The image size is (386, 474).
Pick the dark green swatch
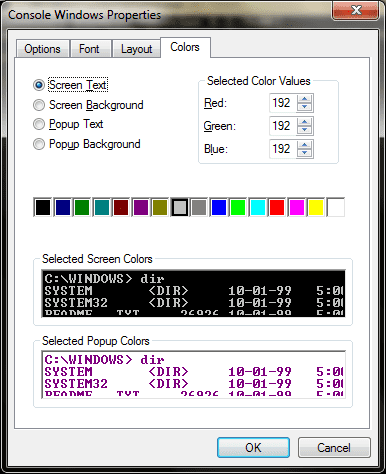(x=82, y=207)
